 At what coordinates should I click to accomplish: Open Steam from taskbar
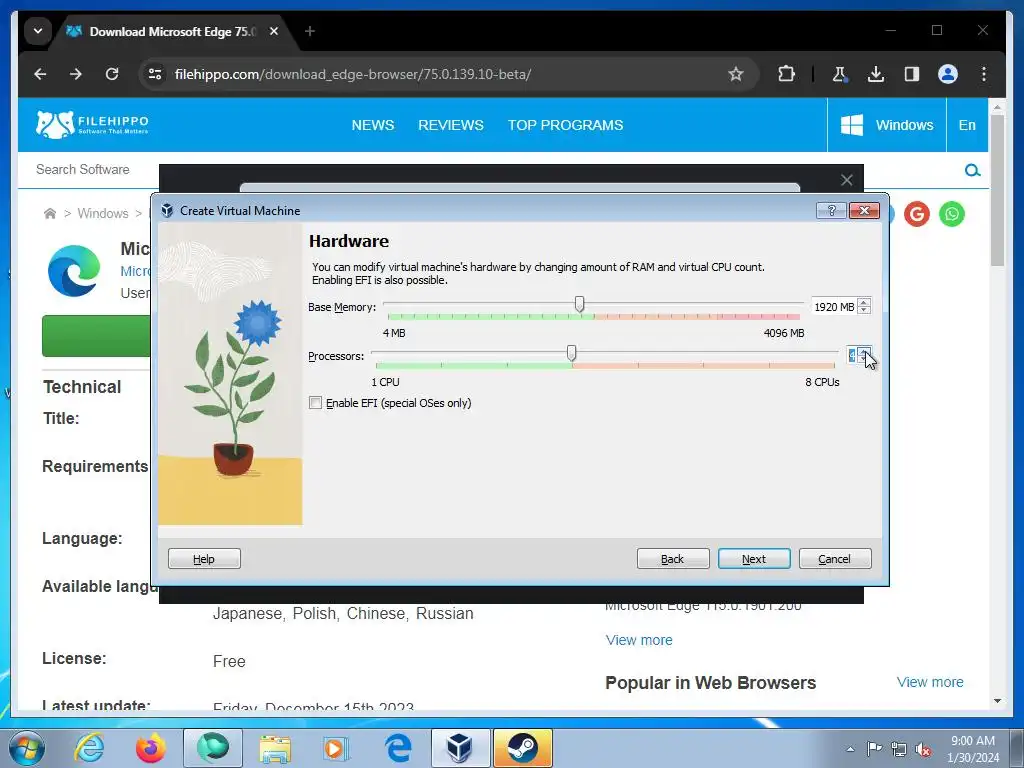tap(522, 748)
